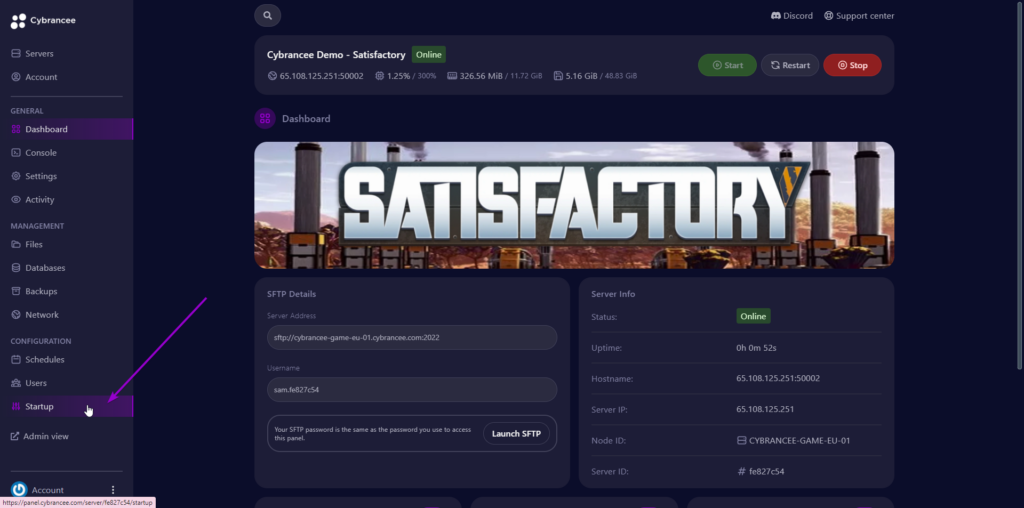Click the Schedules calendar icon

pyautogui.click(x=16, y=360)
